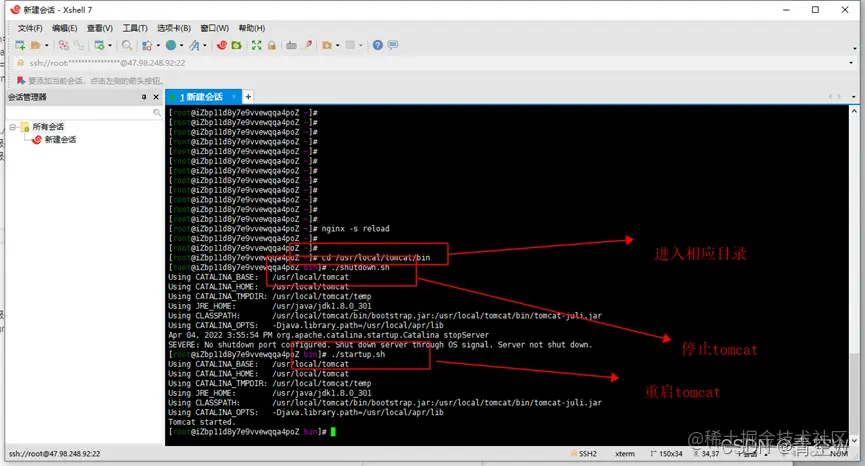Click the xterm status bar entry
This screenshot has height=466, width=865.
point(624,454)
